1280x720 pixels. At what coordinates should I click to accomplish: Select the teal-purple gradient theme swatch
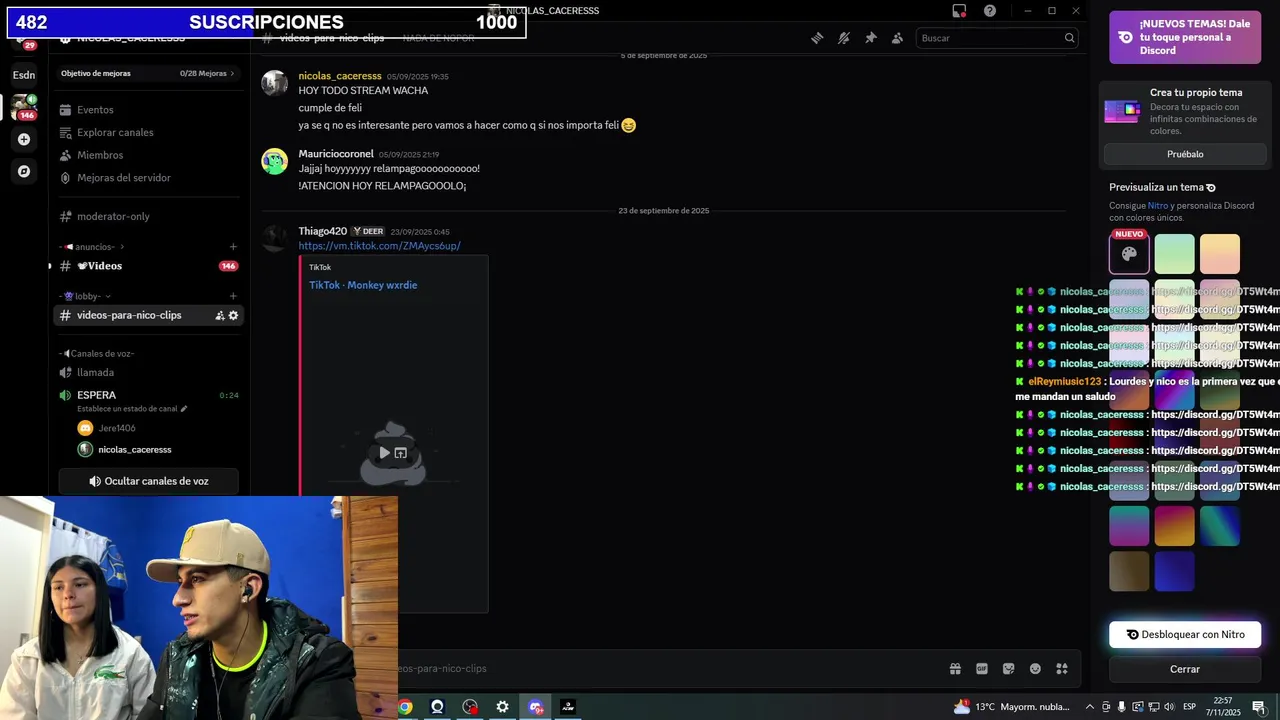click(1129, 526)
